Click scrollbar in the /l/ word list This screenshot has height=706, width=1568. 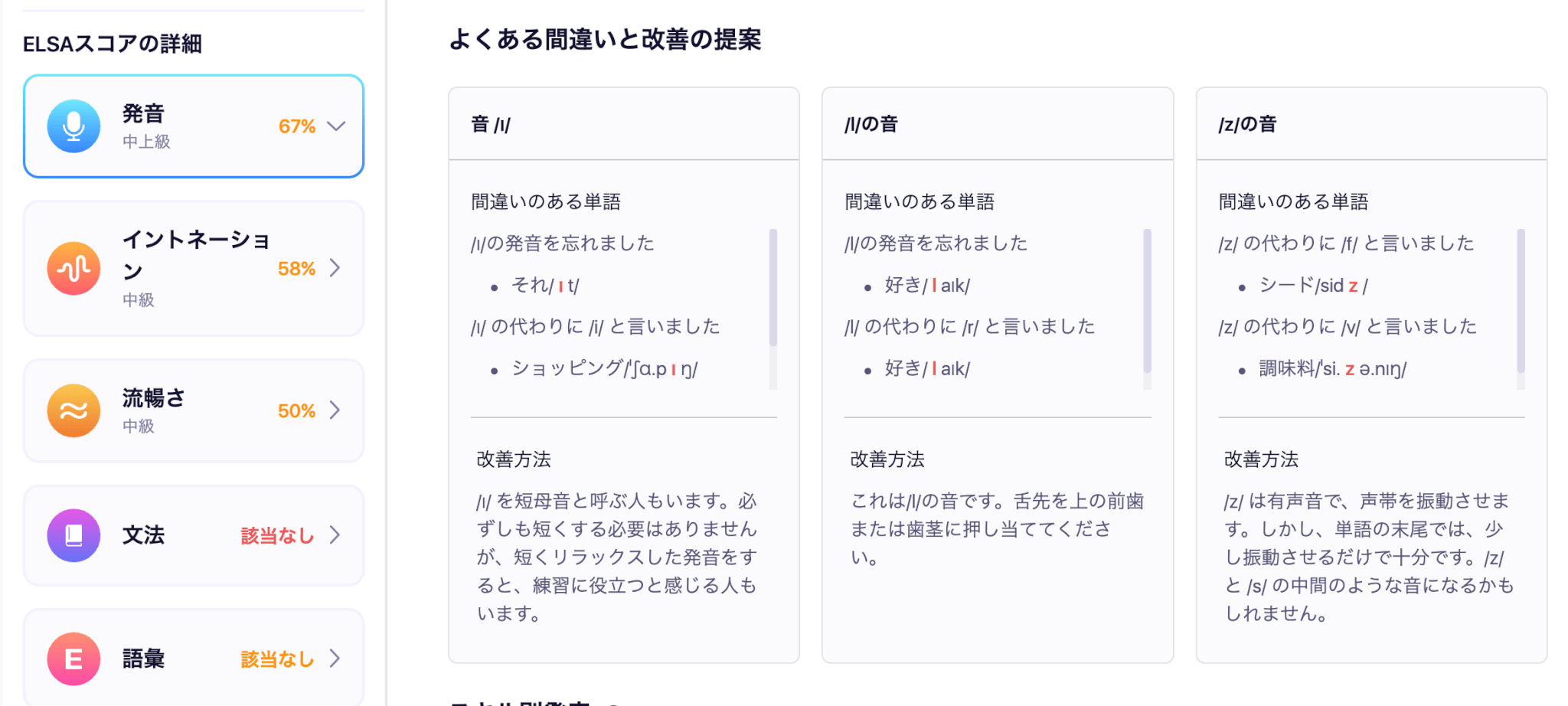pyautogui.click(x=1147, y=301)
